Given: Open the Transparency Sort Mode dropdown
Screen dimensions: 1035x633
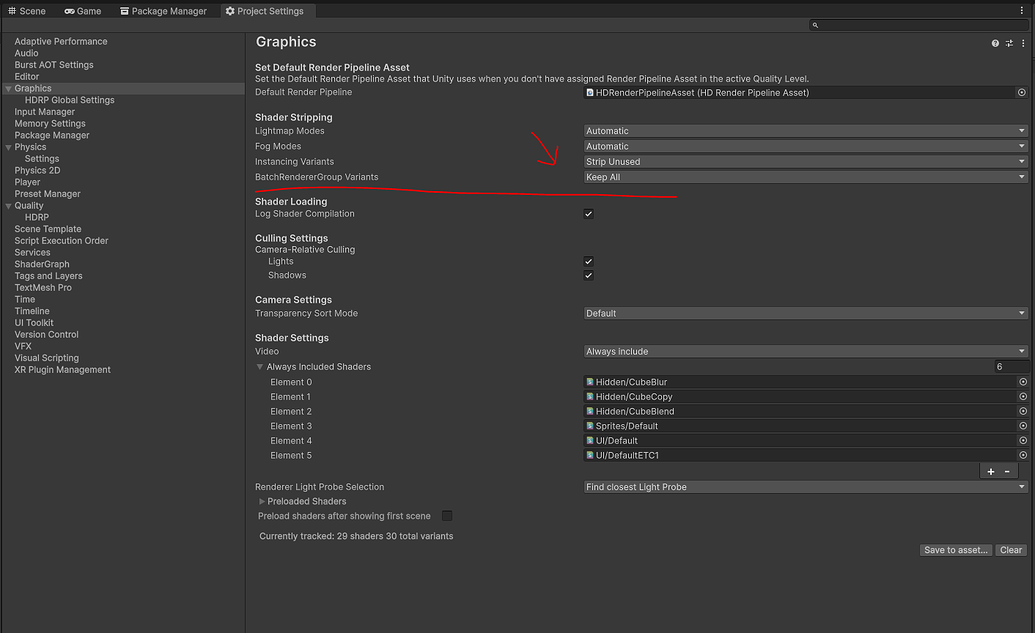Looking at the screenshot, I should (805, 313).
